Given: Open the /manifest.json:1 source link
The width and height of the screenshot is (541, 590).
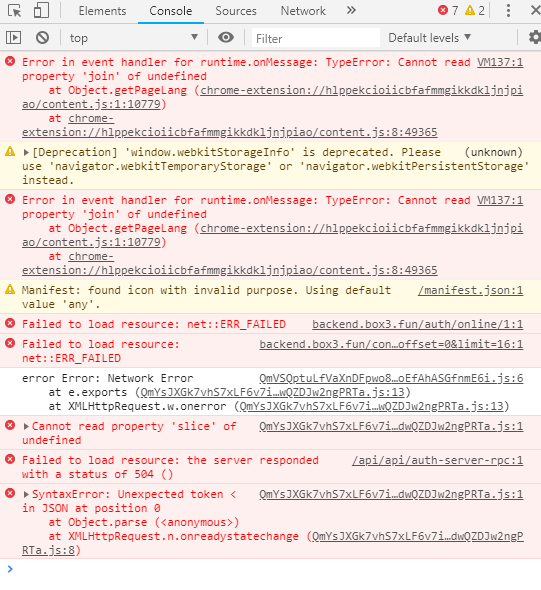Looking at the screenshot, I should [x=470, y=290].
